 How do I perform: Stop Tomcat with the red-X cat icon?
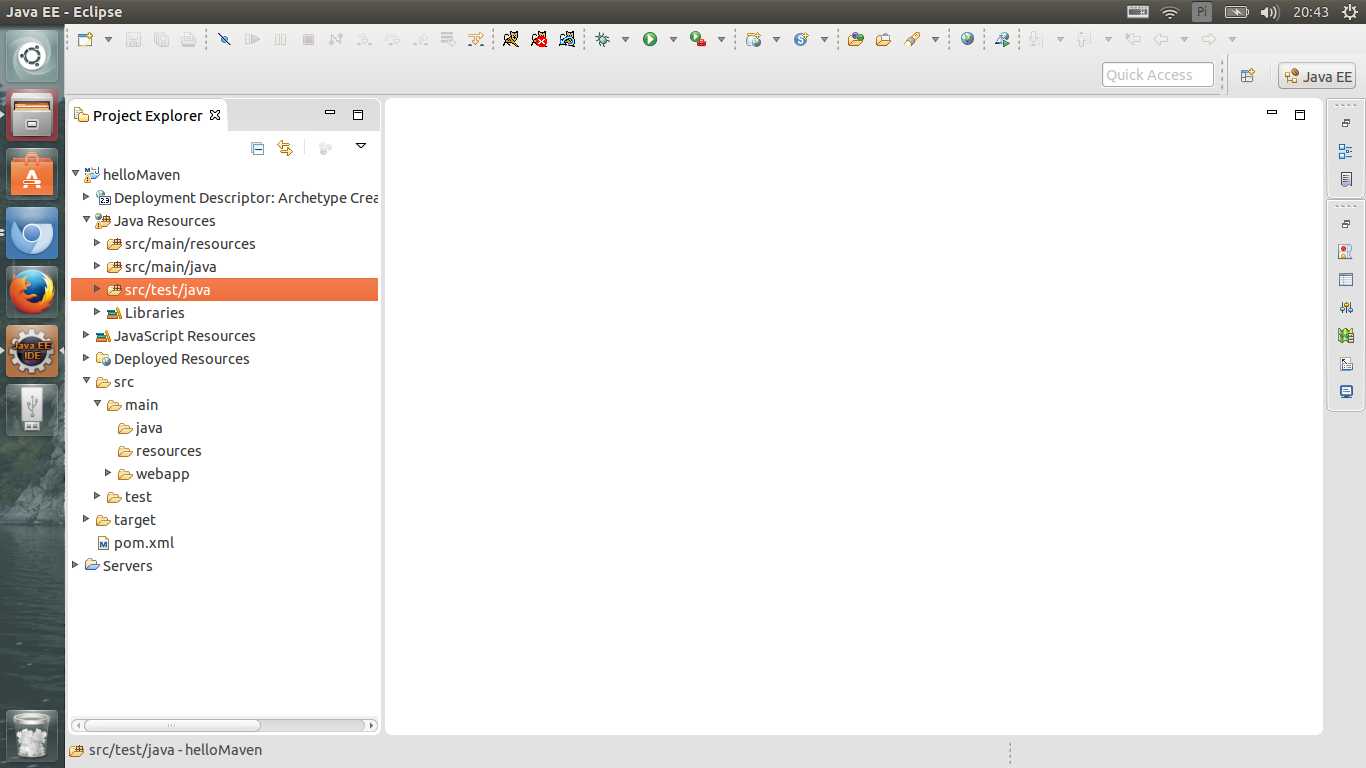click(x=539, y=39)
